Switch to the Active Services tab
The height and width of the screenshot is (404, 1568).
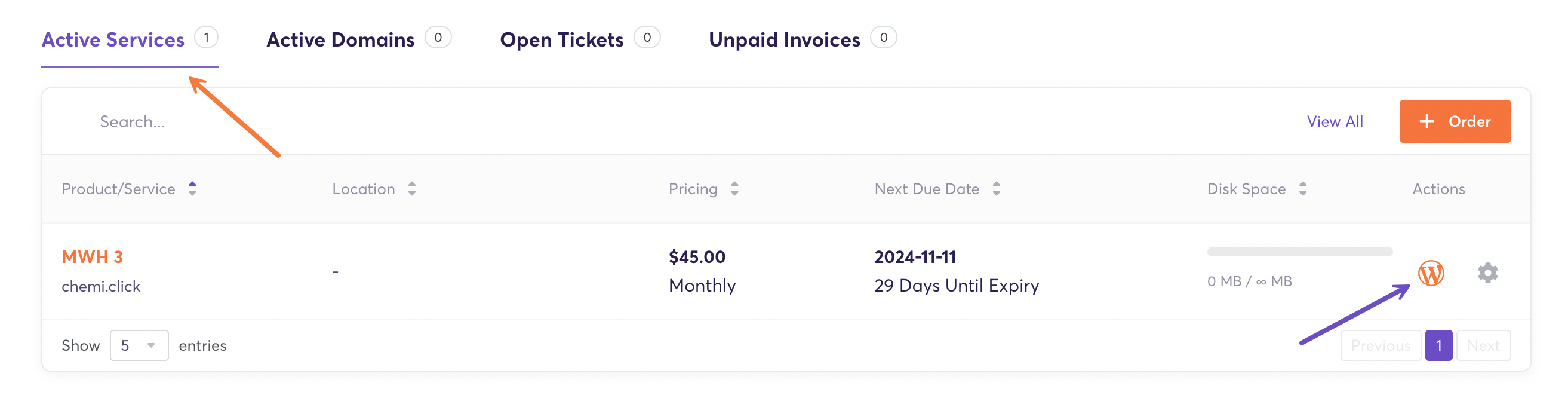tap(113, 40)
